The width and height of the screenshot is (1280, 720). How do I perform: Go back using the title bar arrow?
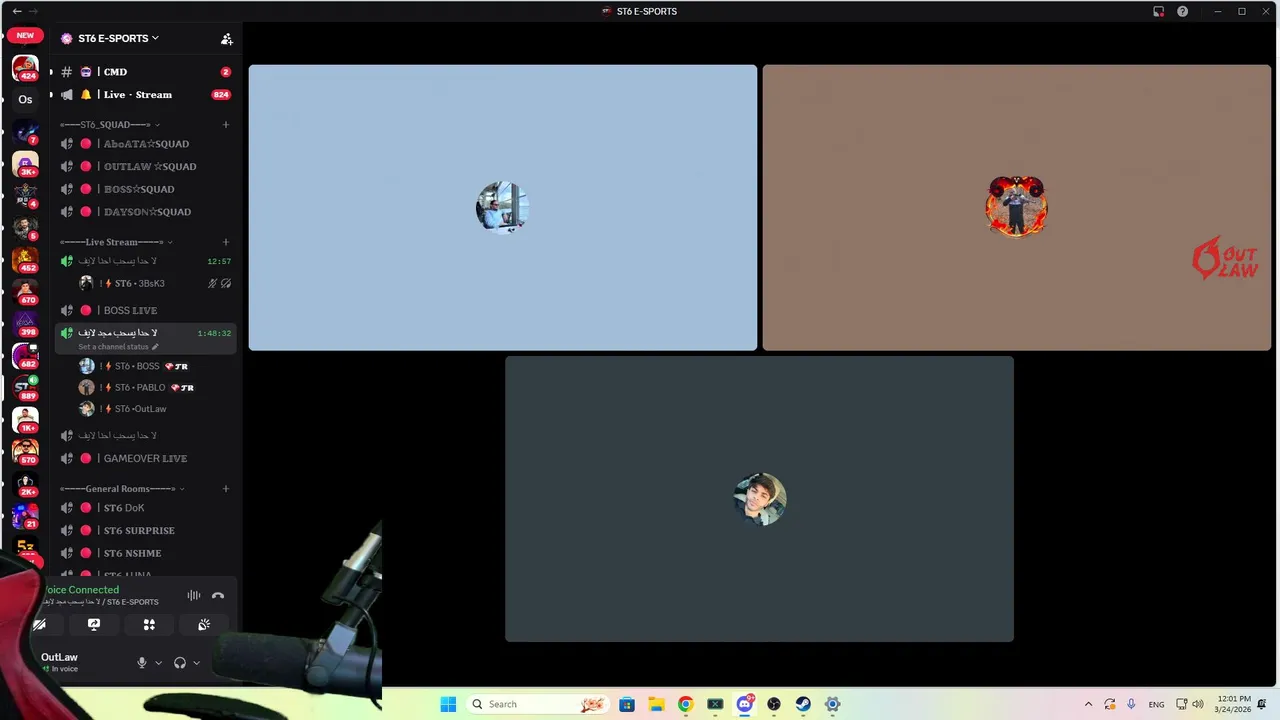pyautogui.click(x=16, y=11)
